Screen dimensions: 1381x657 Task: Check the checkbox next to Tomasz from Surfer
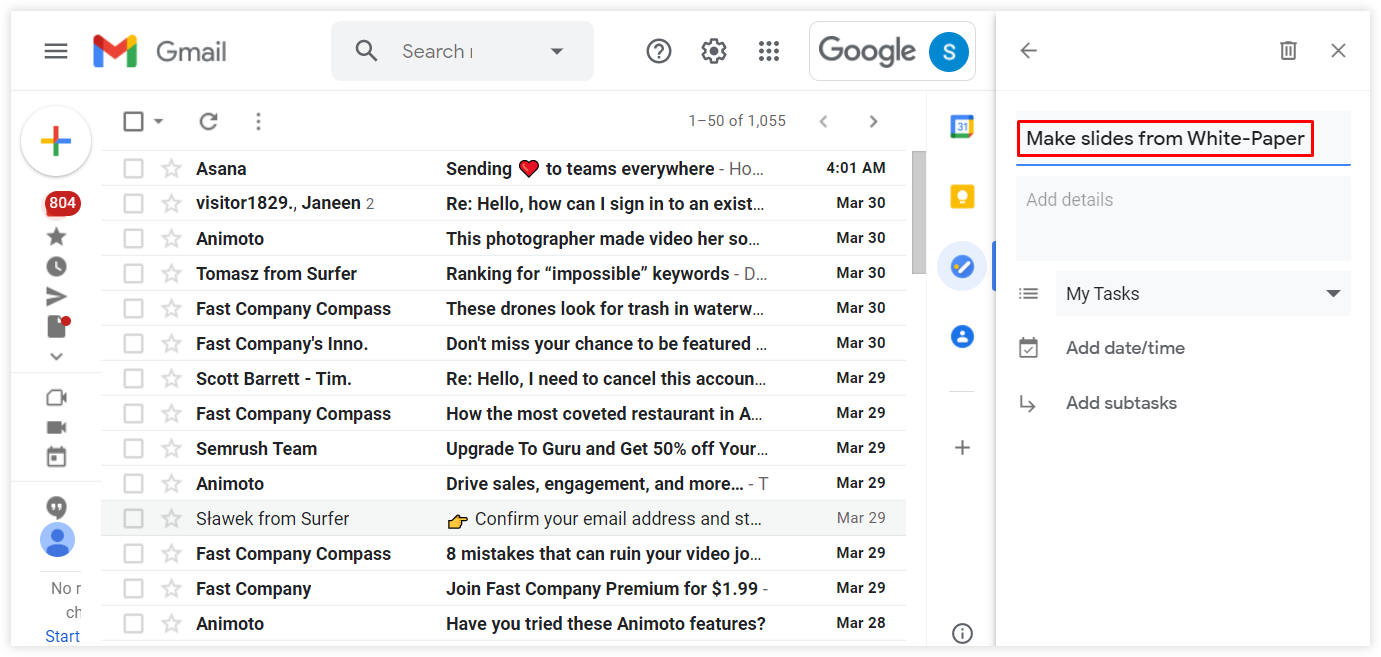point(133,273)
